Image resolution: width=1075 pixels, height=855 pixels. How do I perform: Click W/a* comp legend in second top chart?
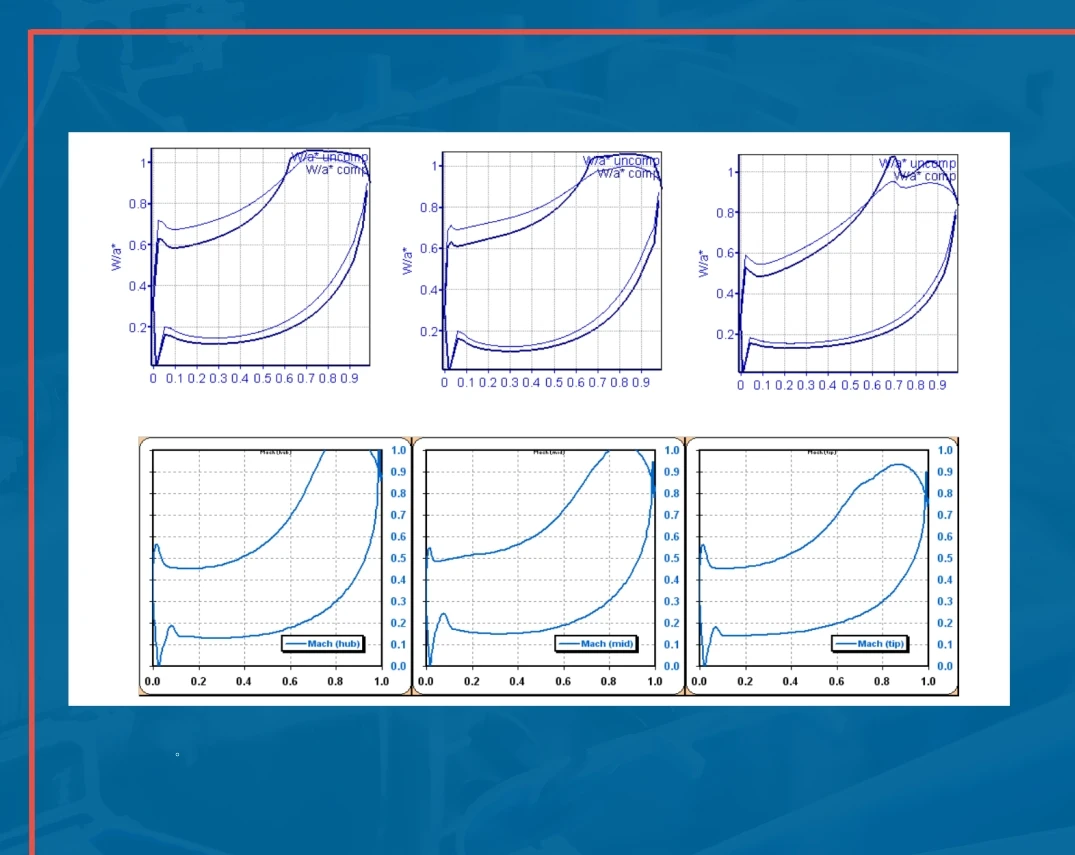tap(628, 173)
